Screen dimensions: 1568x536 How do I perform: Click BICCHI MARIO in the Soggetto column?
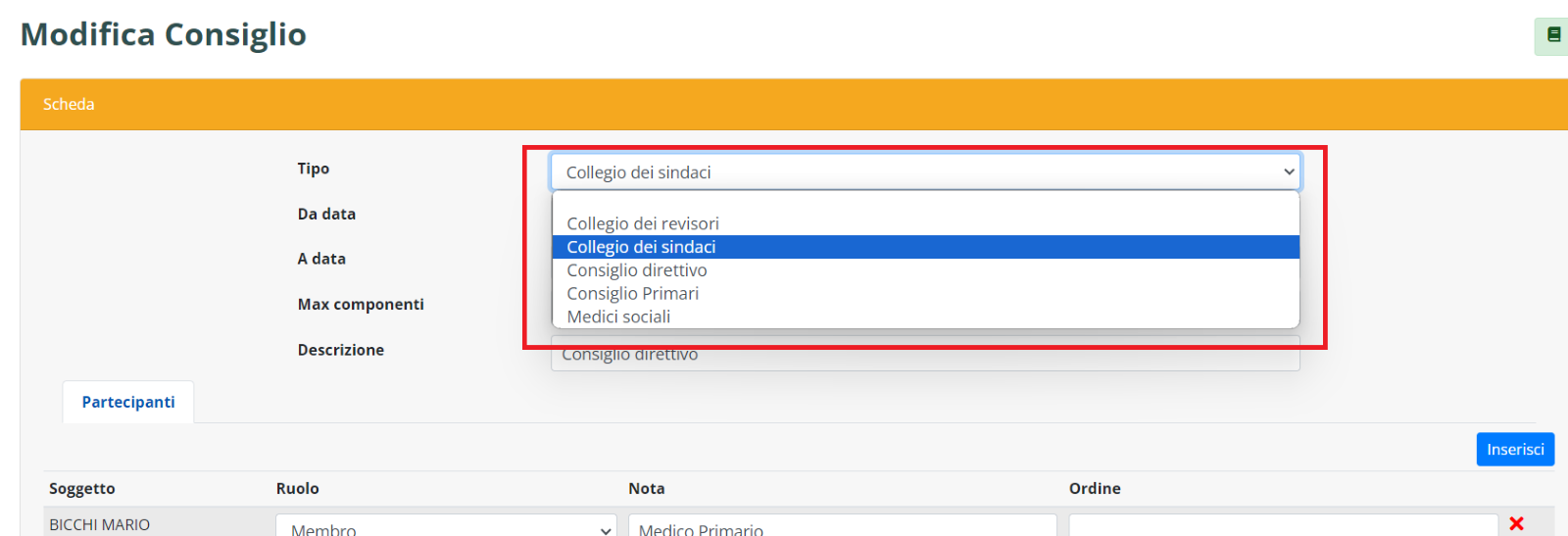click(100, 525)
